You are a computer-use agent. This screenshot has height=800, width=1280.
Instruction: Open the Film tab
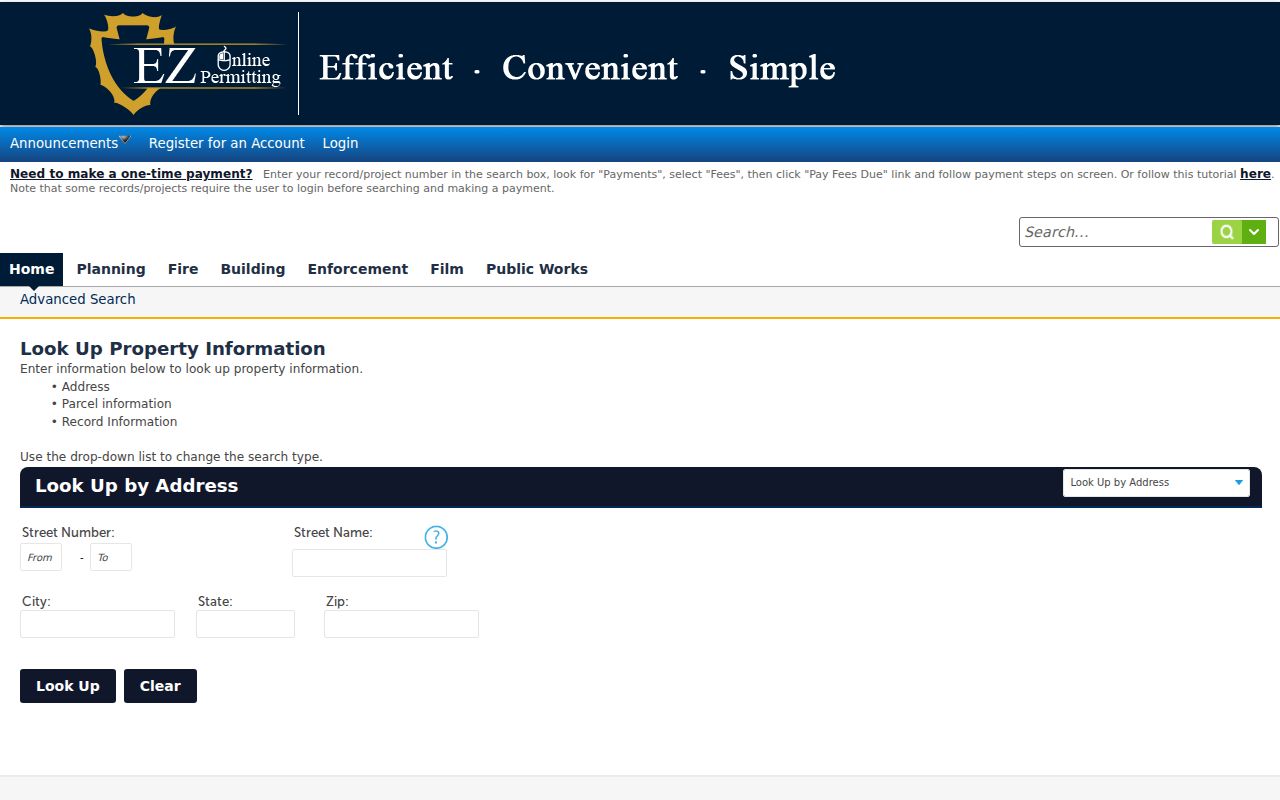pyautogui.click(x=447, y=269)
